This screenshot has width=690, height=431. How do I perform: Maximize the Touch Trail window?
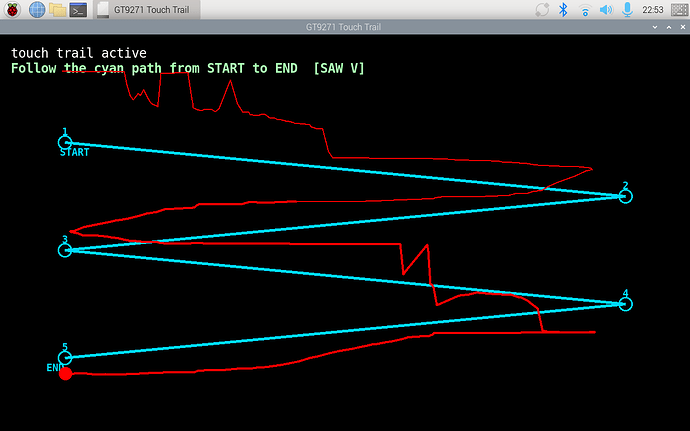pyautogui.click(x=669, y=27)
